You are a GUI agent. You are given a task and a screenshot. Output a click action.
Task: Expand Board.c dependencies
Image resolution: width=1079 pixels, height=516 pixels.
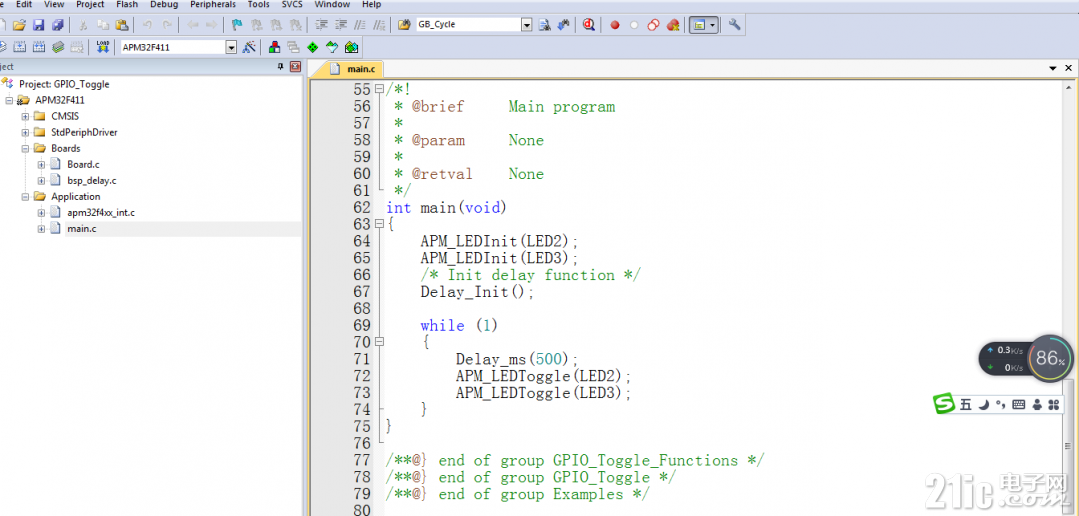[x=41, y=164]
